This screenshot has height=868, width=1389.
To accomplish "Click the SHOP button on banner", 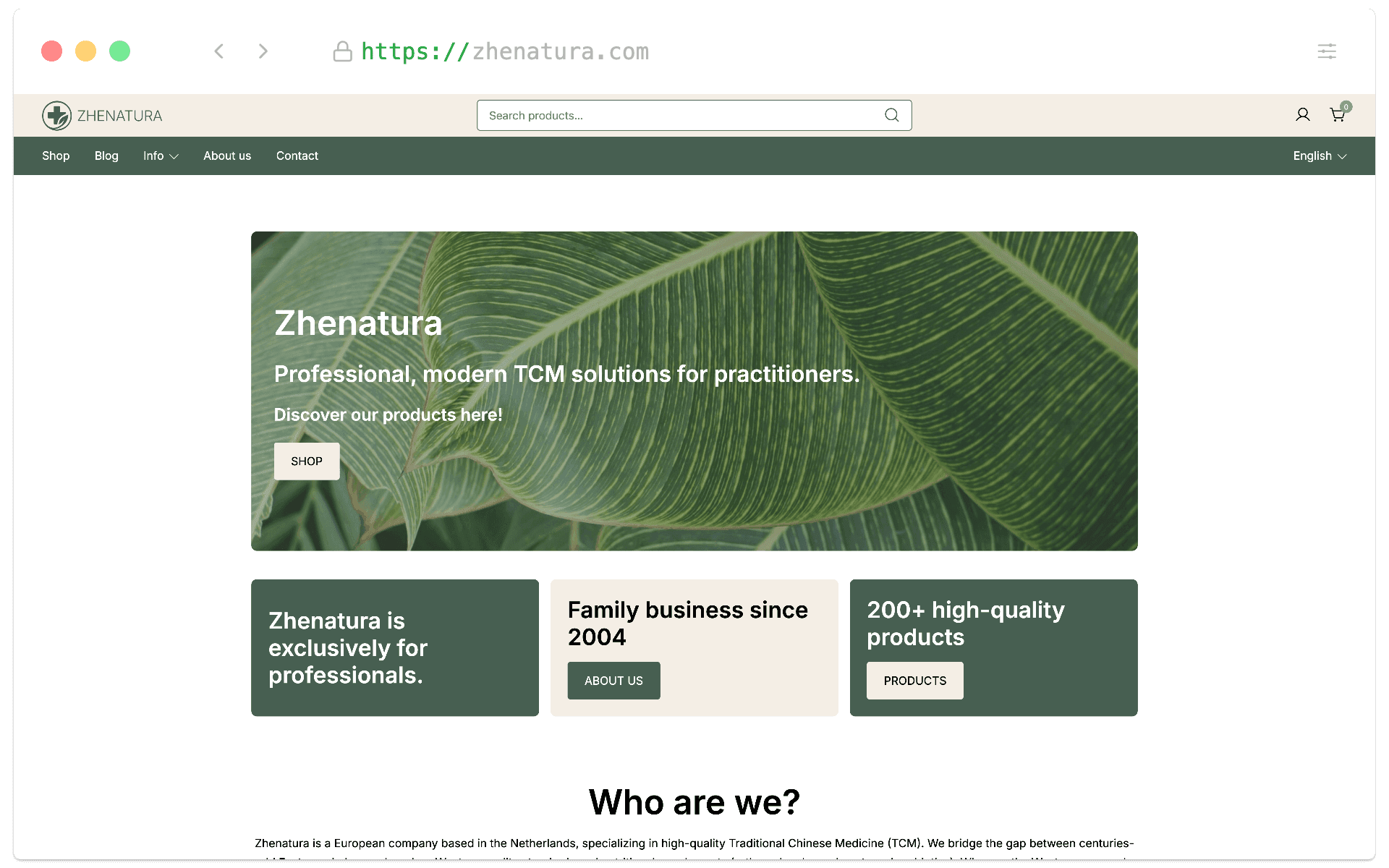I will 307,461.
